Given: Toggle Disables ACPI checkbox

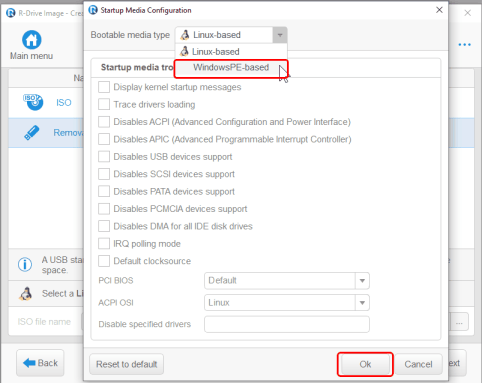Looking at the screenshot, I should (104, 122).
